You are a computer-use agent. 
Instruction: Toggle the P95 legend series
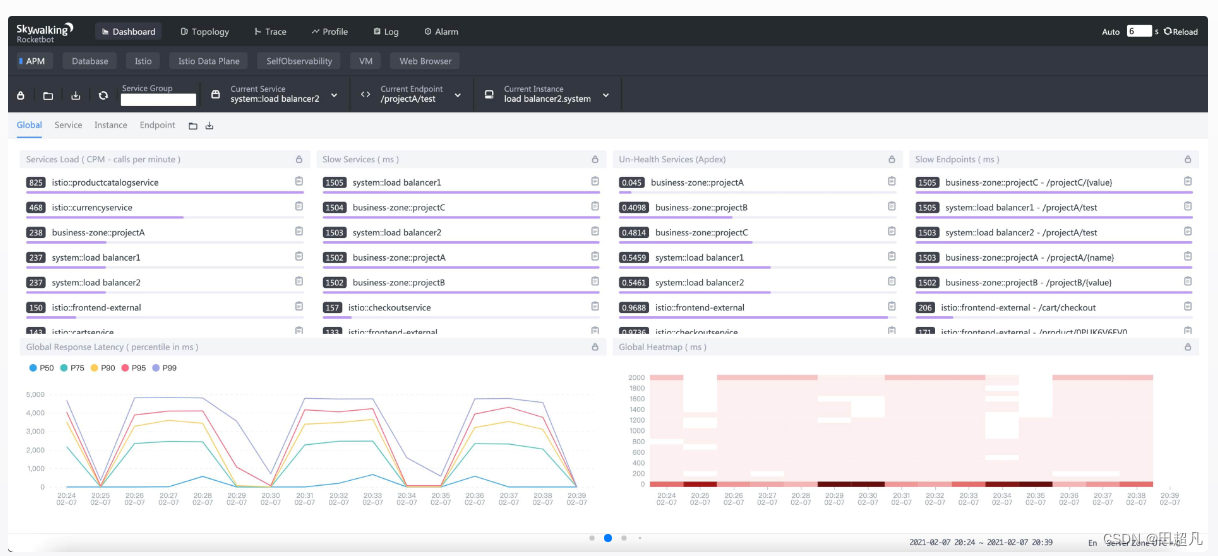pyautogui.click(x=134, y=368)
